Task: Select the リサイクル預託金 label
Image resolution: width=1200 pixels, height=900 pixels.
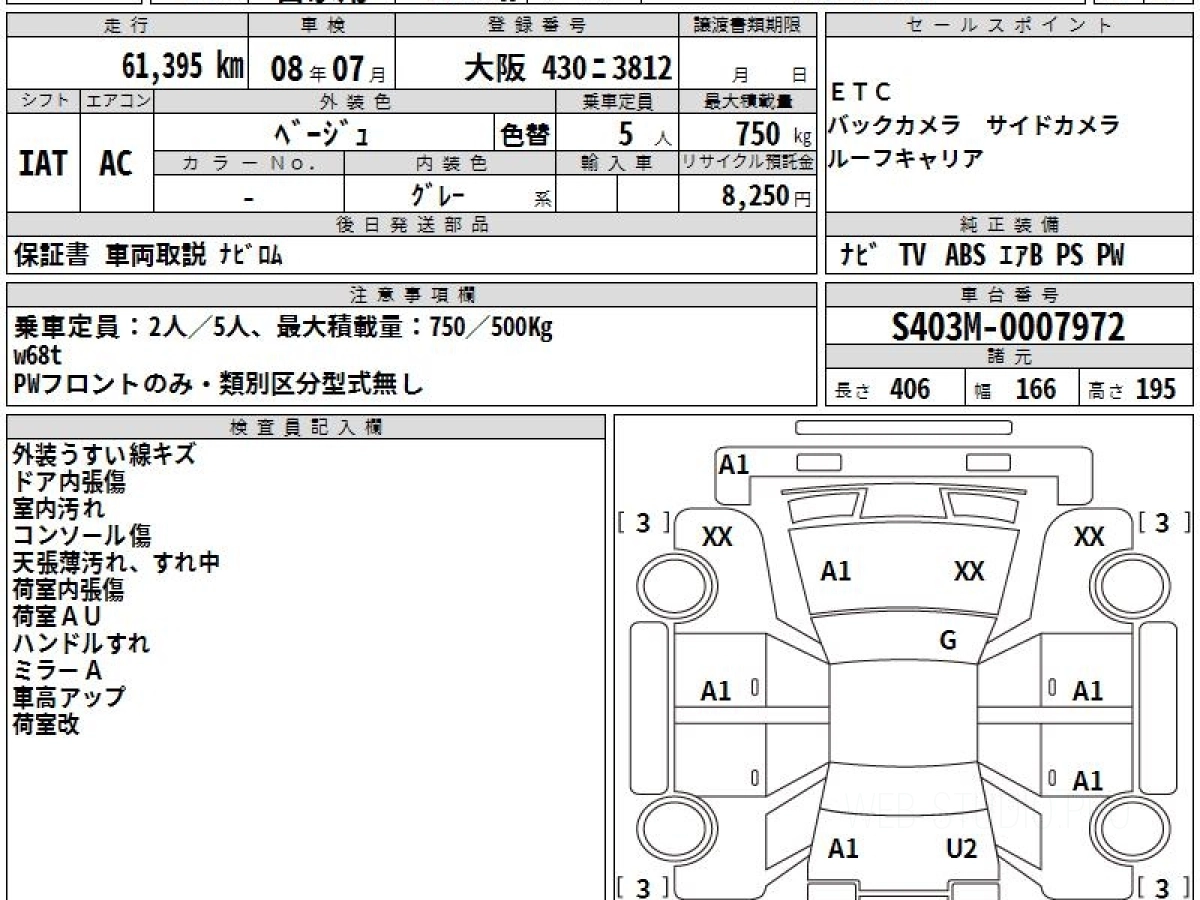Action: tap(748, 162)
